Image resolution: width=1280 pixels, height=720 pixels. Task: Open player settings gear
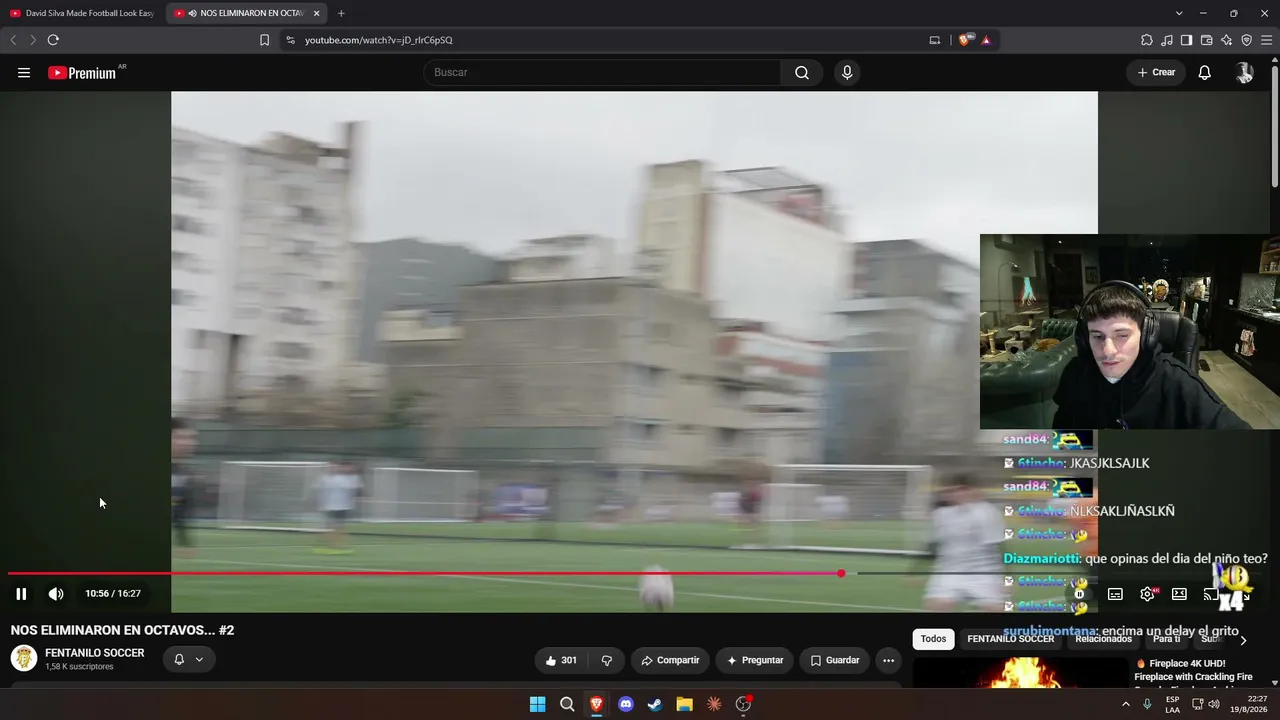pyautogui.click(x=1148, y=594)
